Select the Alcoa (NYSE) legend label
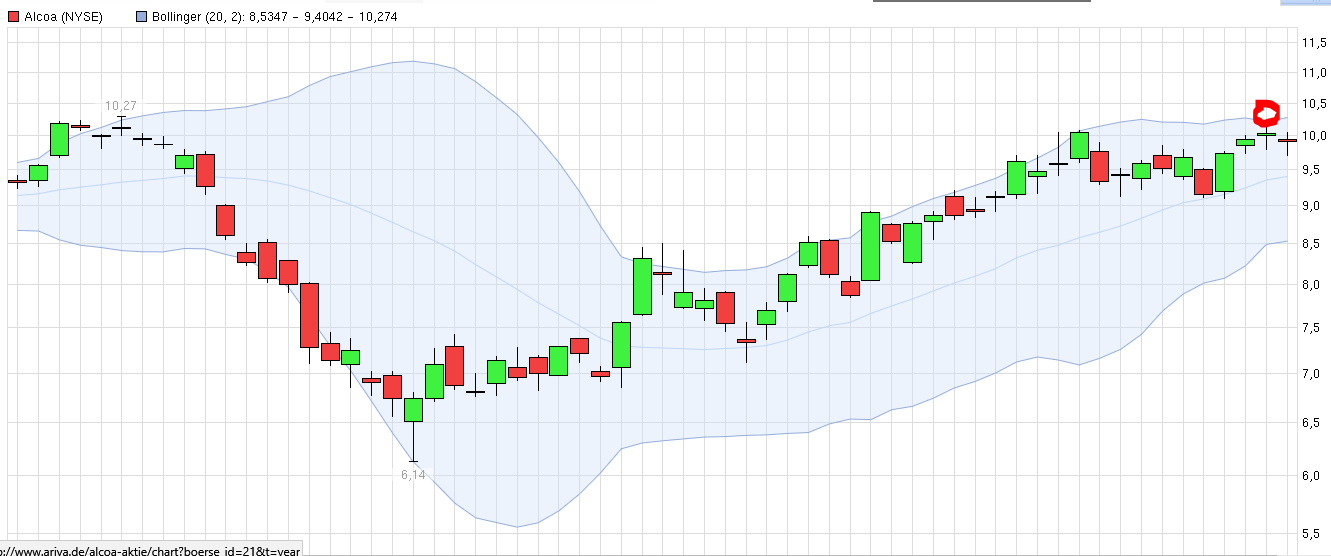Screen dimensions: 1331x556 coord(63,17)
